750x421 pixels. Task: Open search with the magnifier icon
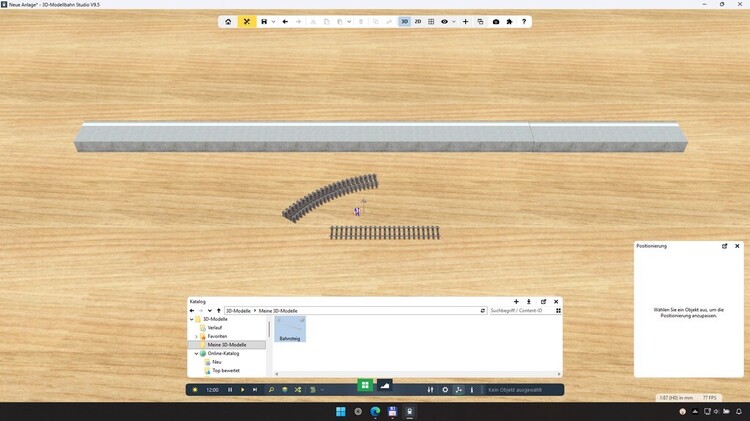point(271,390)
